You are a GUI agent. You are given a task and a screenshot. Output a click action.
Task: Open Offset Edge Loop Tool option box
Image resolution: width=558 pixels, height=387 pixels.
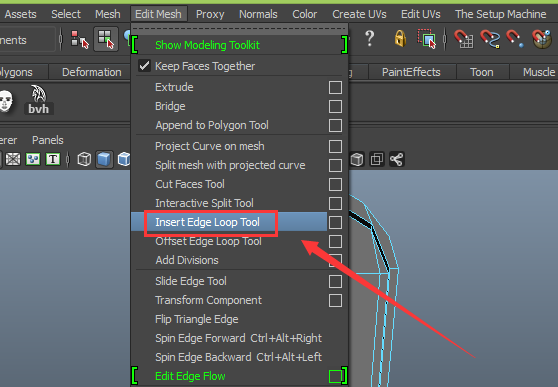(335, 241)
